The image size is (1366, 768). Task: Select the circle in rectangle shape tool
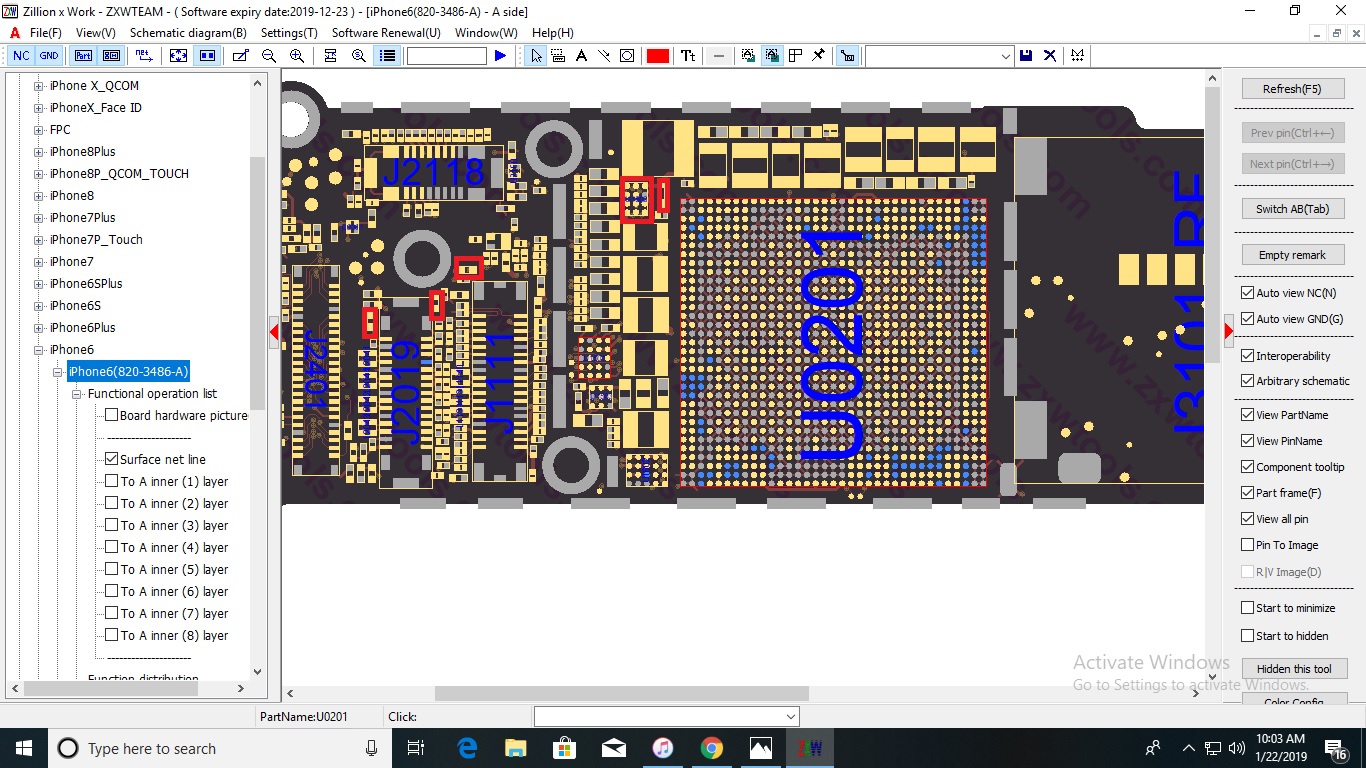coord(627,56)
